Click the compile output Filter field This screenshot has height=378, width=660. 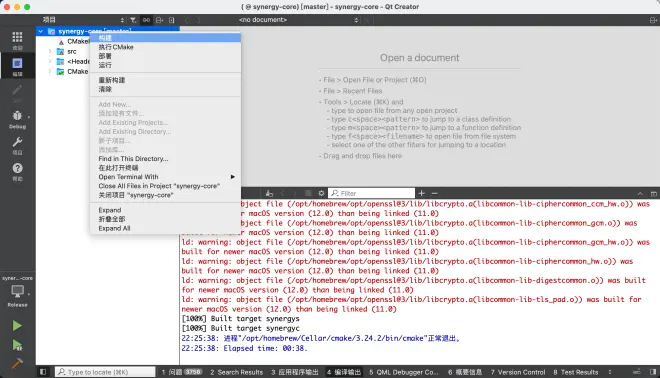click(x=371, y=193)
